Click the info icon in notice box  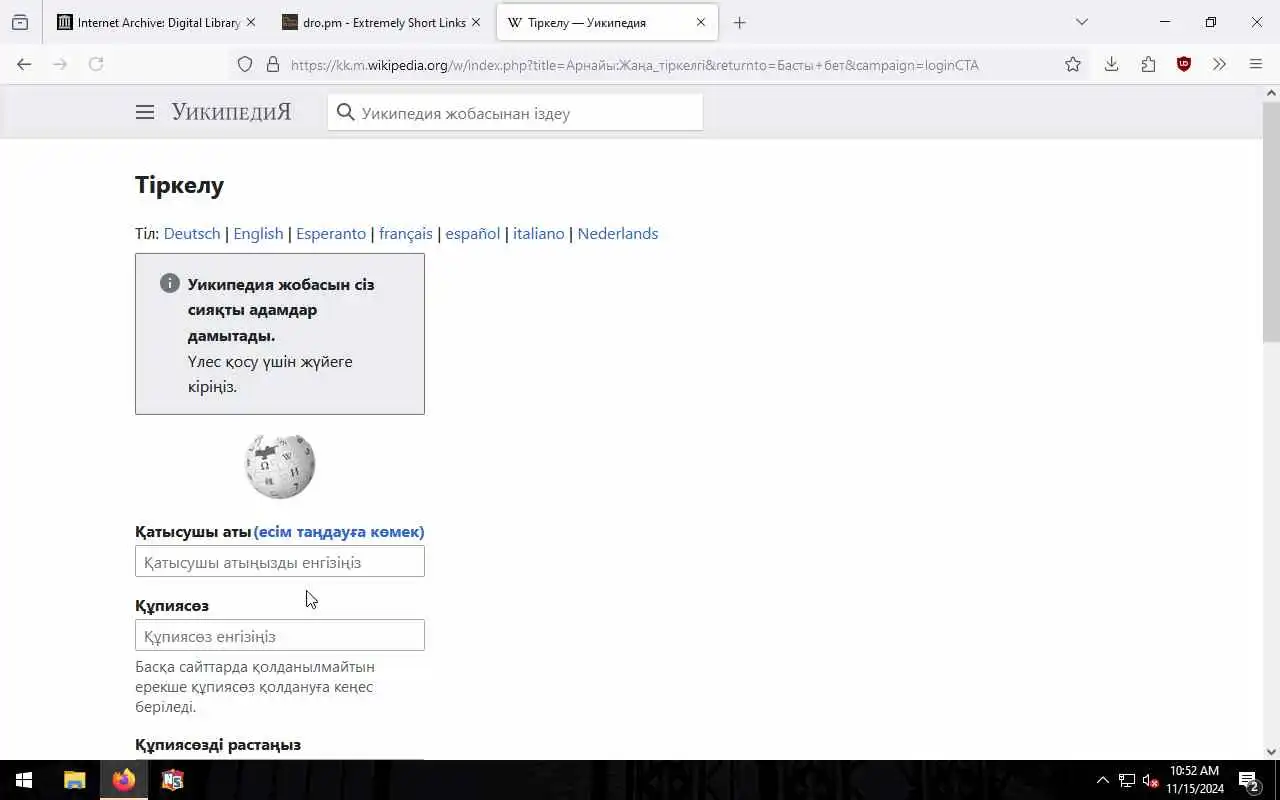point(170,284)
